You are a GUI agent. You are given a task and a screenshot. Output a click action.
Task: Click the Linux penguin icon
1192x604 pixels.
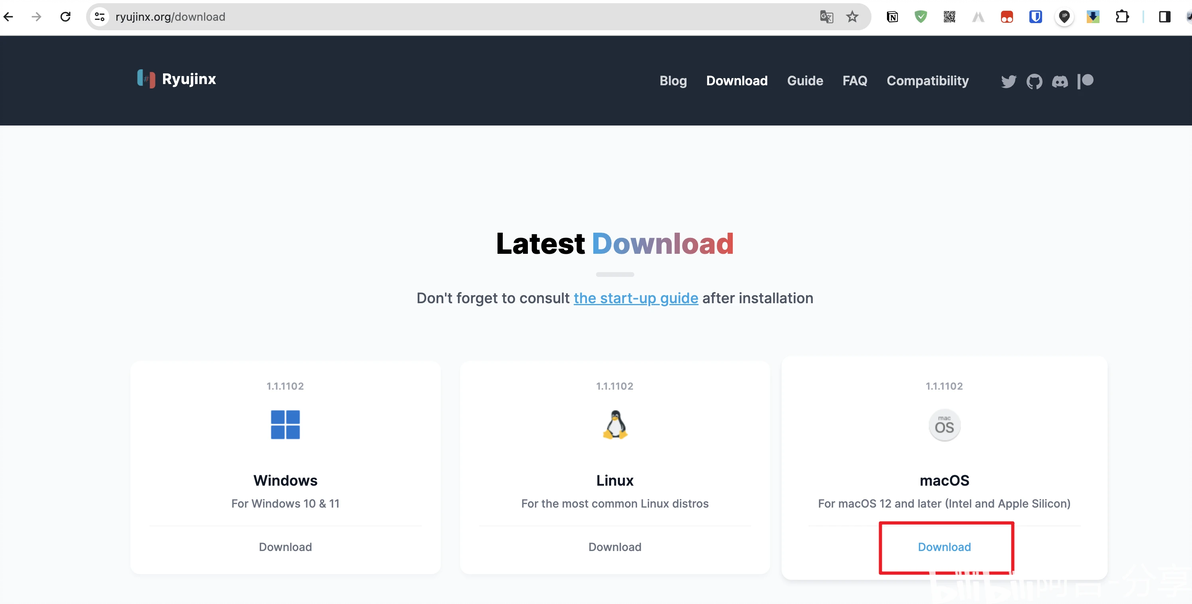coord(615,425)
